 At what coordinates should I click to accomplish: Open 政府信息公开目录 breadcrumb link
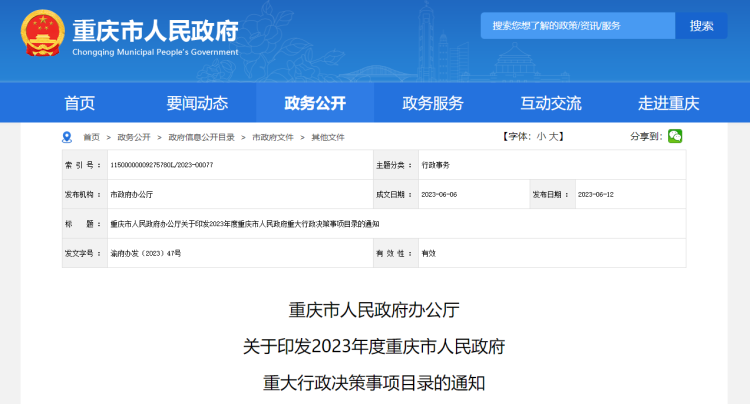click(x=201, y=137)
